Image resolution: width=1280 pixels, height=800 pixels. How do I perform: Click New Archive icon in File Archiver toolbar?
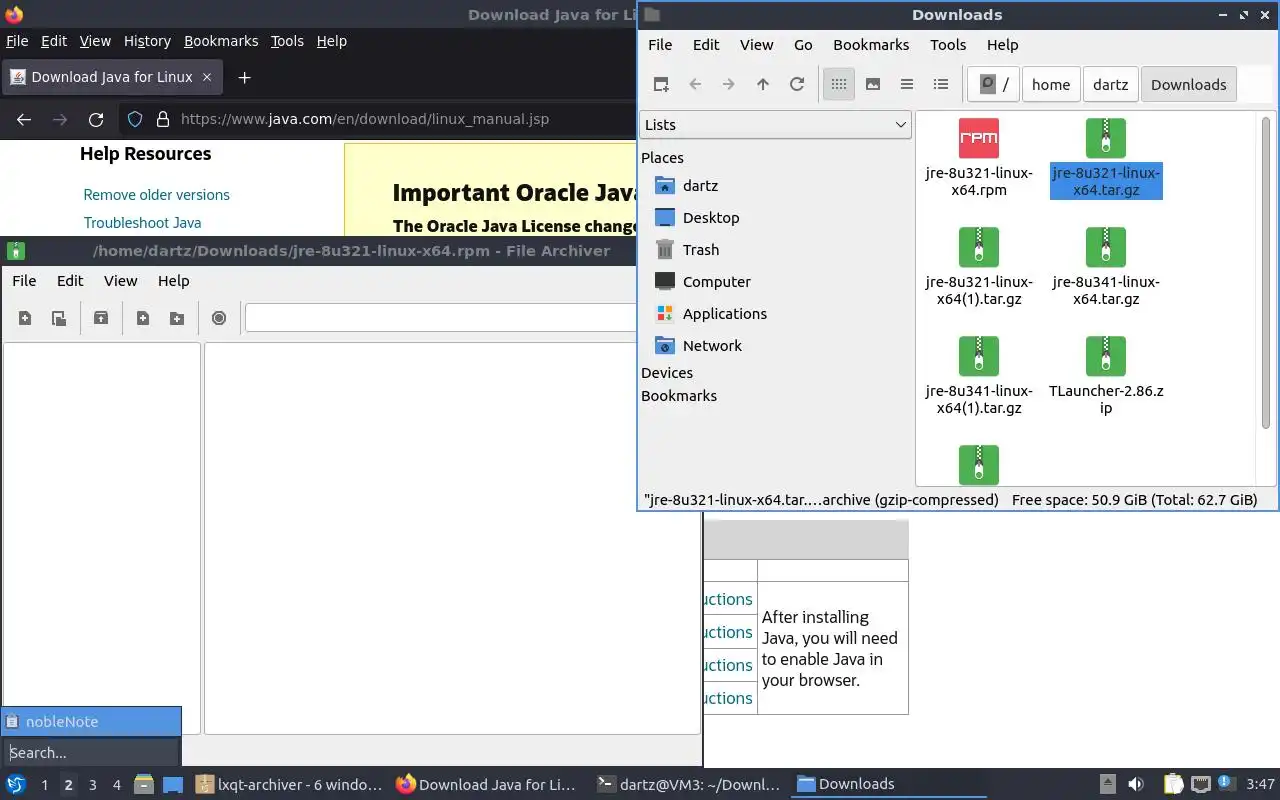pyautogui.click(x=25, y=318)
